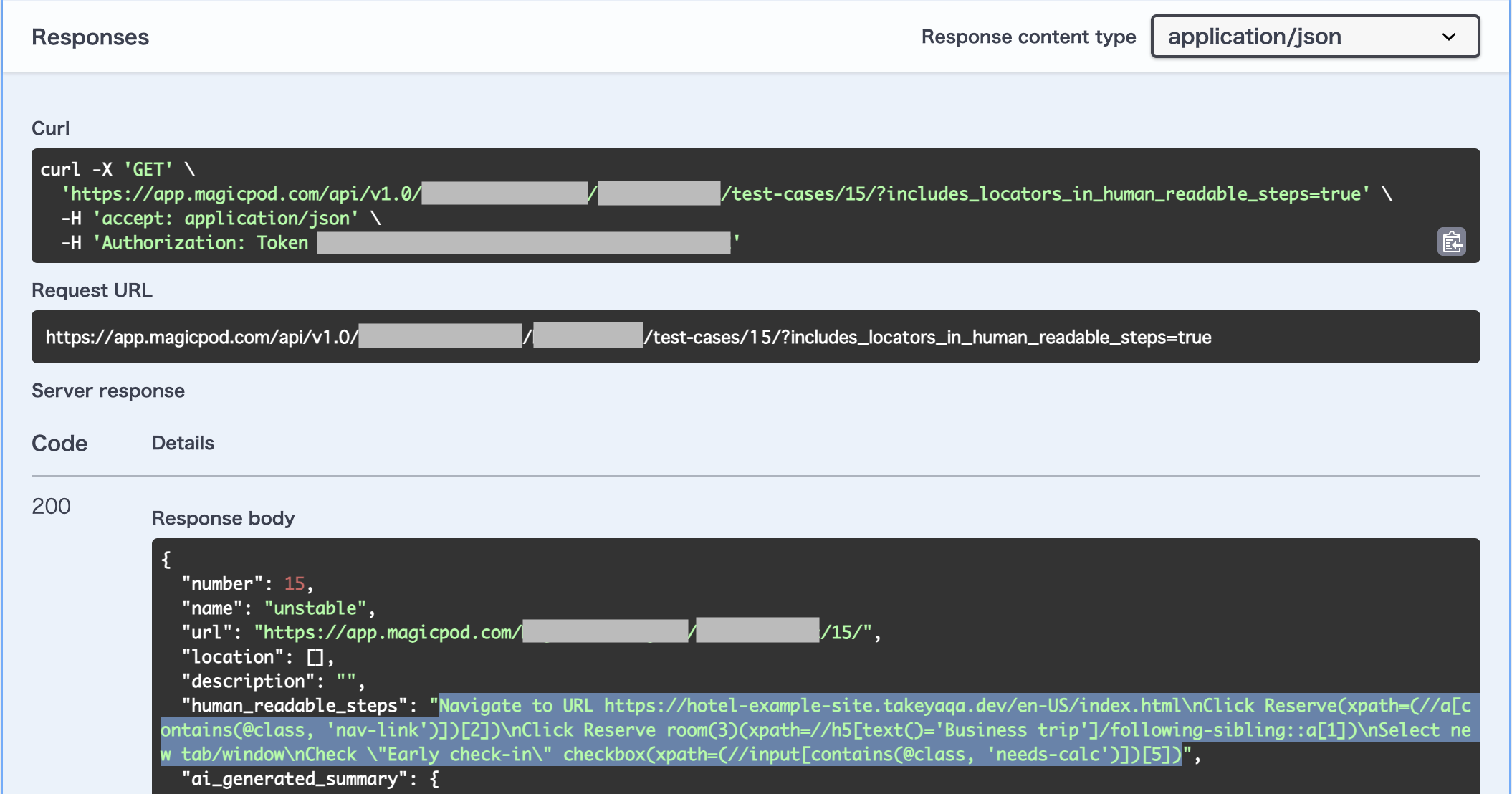Click the Server response heading
Image resolution: width=1512 pixels, height=794 pixels.
point(108,391)
